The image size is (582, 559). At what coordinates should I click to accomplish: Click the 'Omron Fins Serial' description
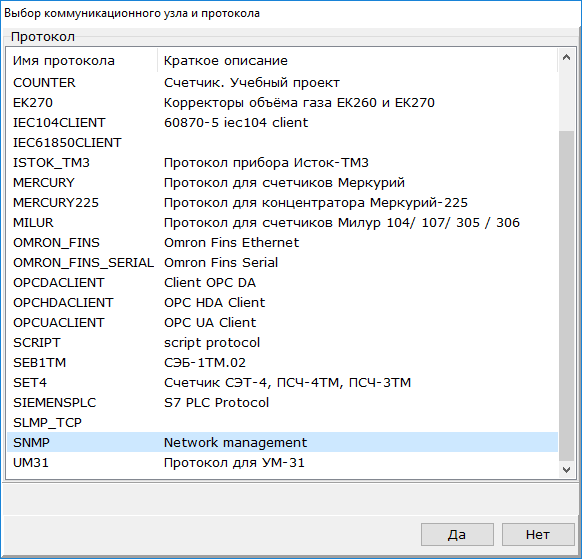(x=221, y=263)
